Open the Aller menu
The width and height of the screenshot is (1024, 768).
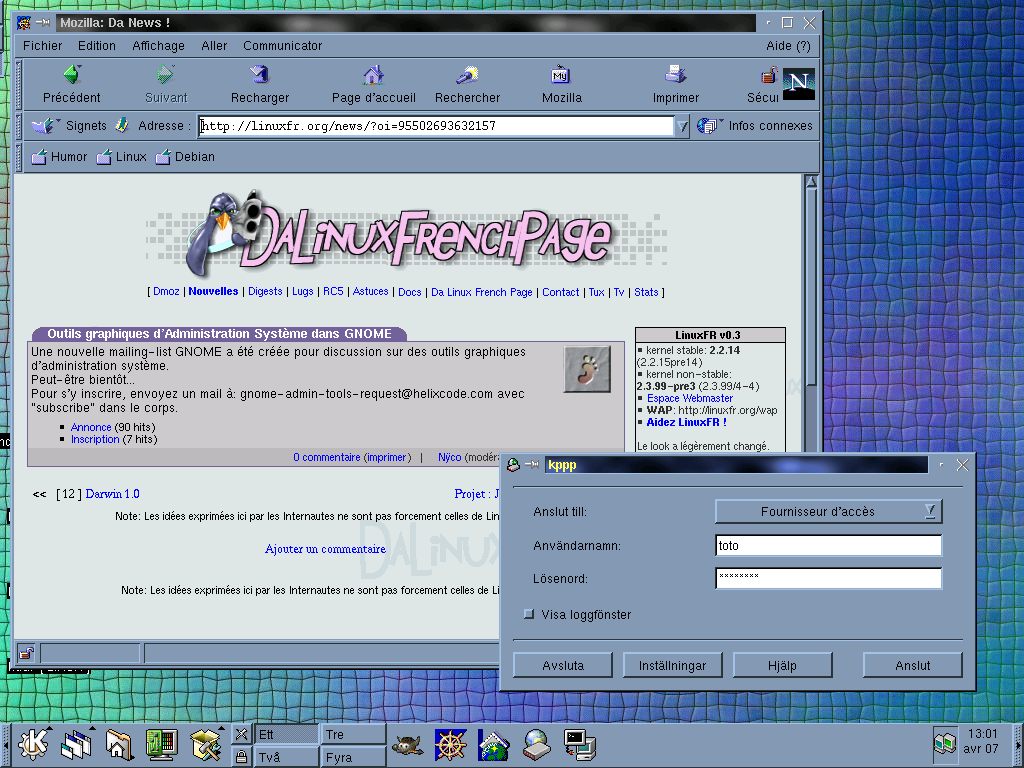point(214,46)
